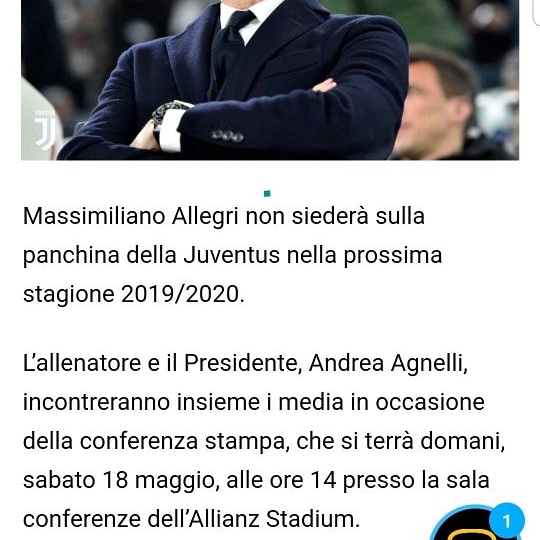The height and width of the screenshot is (540, 540).
Task: Tap the word Juventus in first paragraph
Action: (231, 256)
